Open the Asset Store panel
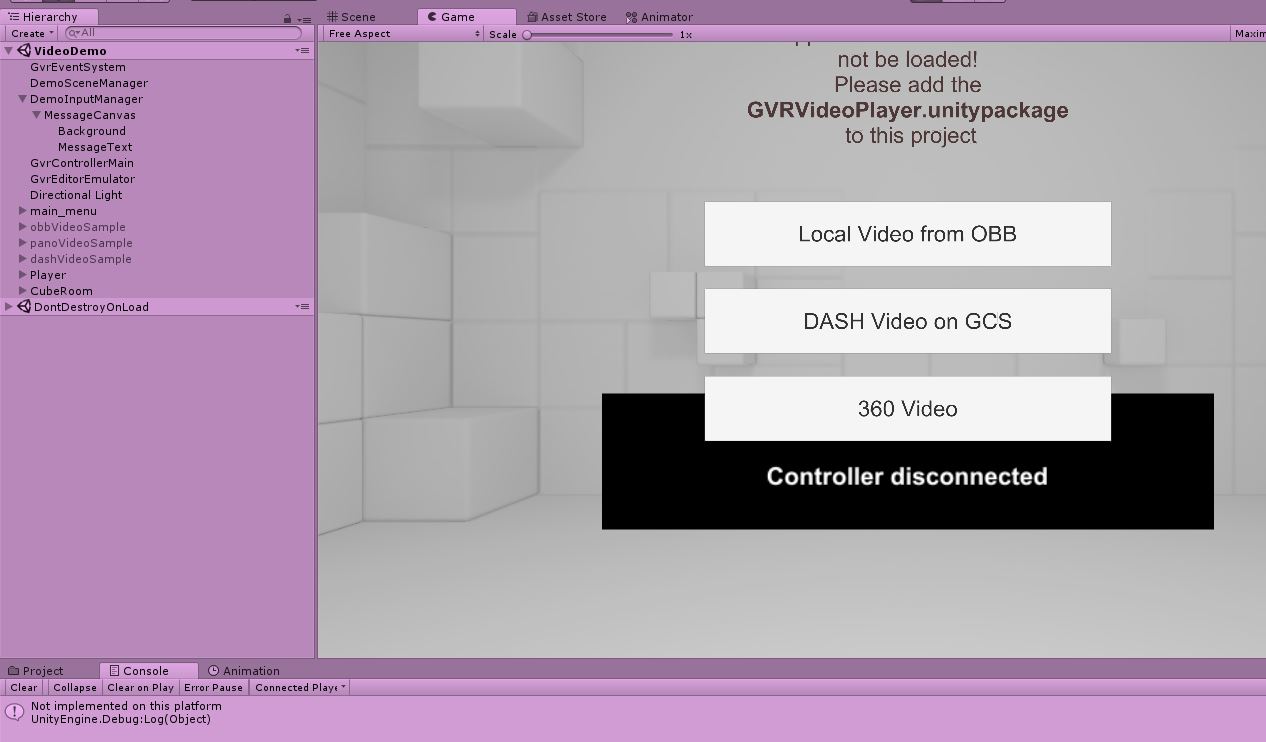1266x742 pixels. point(567,16)
